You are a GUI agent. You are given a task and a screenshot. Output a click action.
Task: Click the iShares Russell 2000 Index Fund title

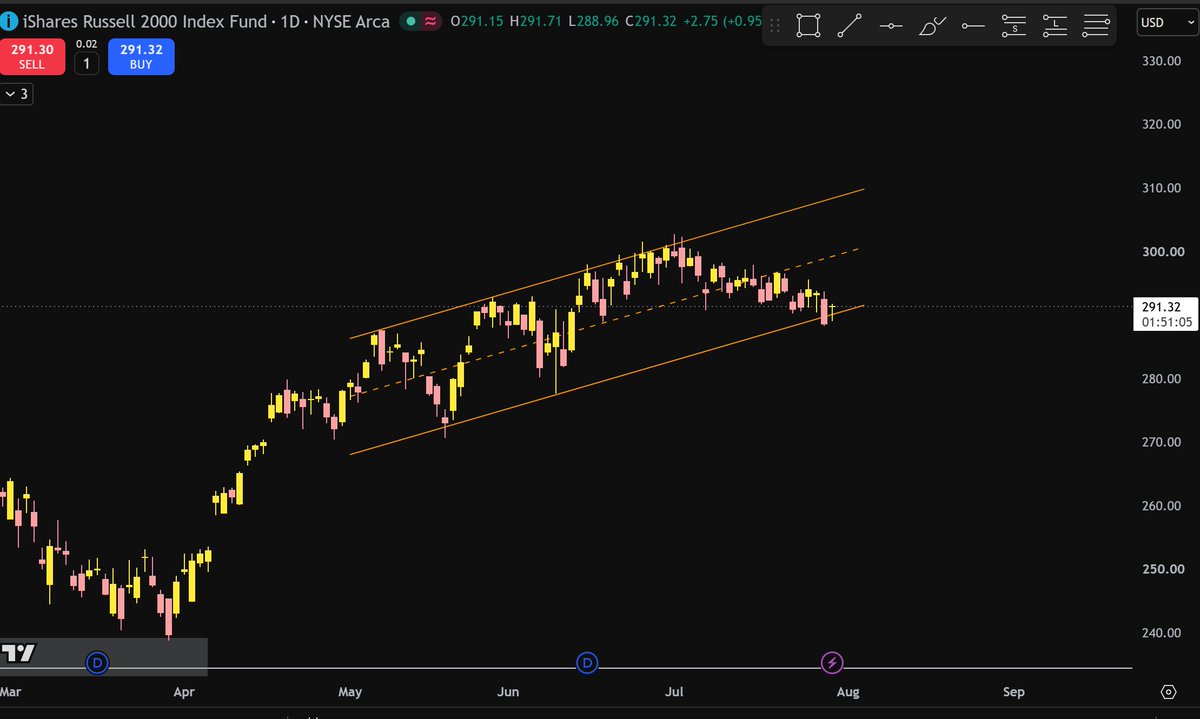[145, 22]
